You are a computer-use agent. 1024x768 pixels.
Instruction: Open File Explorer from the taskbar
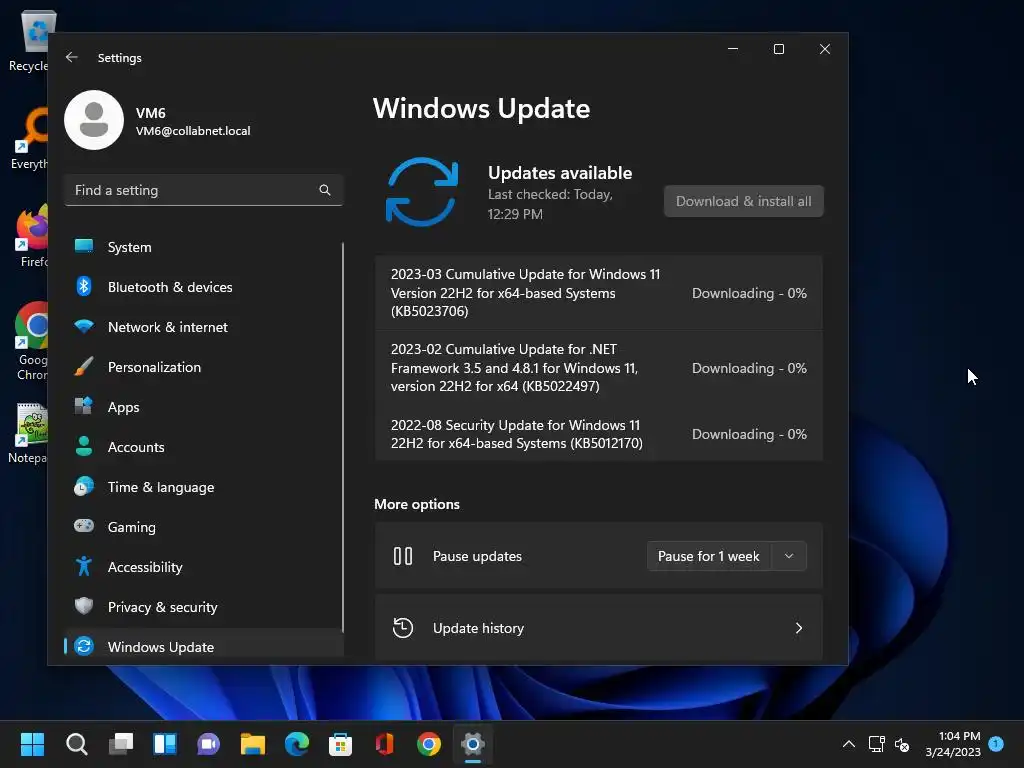point(253,744)
